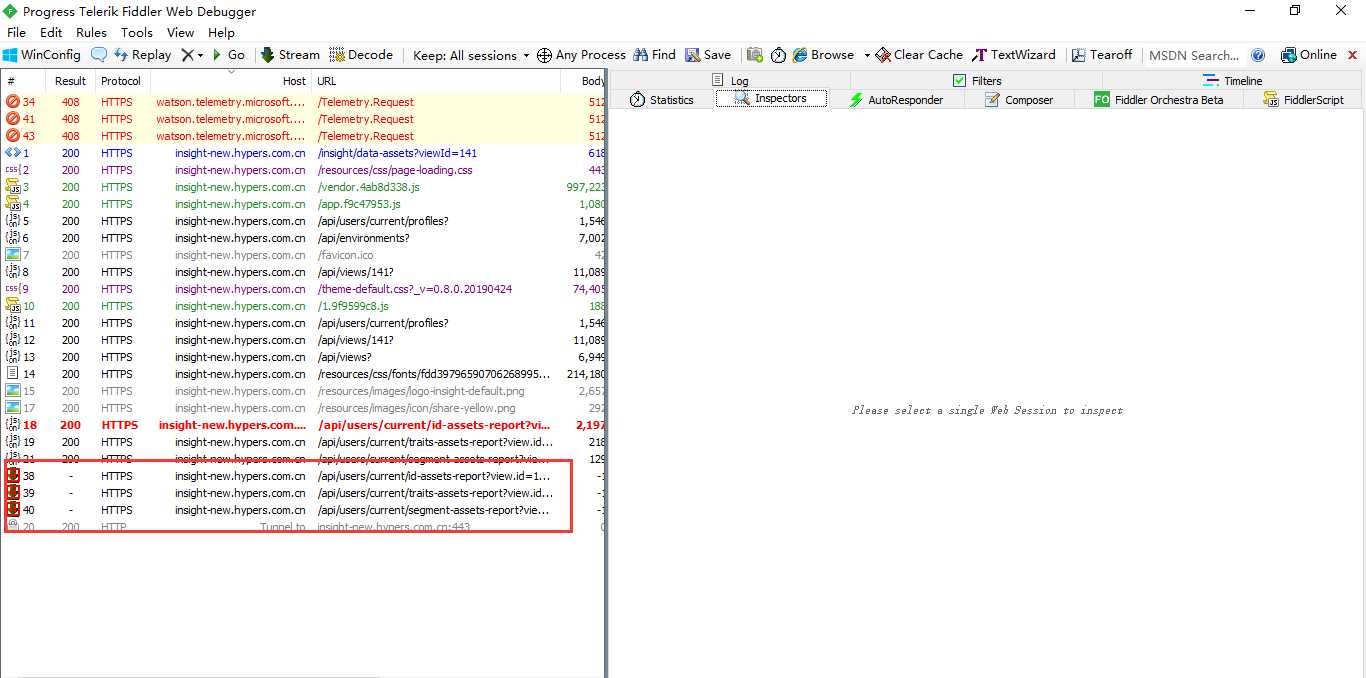The image size is (1366, 678).
Task: Open Find sessions with the binoculars
Action: click(654, 55)
